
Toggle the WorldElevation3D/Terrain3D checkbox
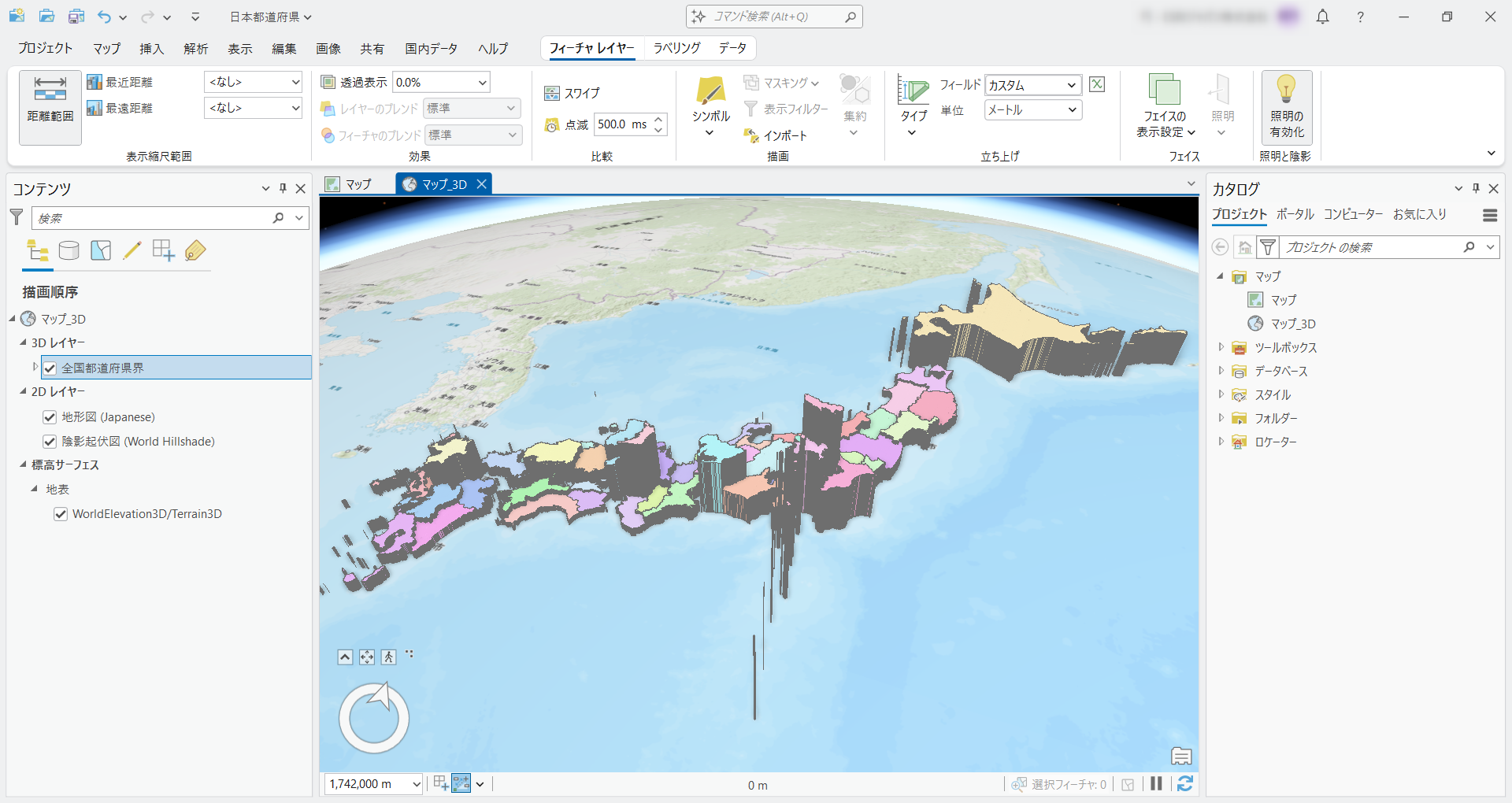point(61,514)
